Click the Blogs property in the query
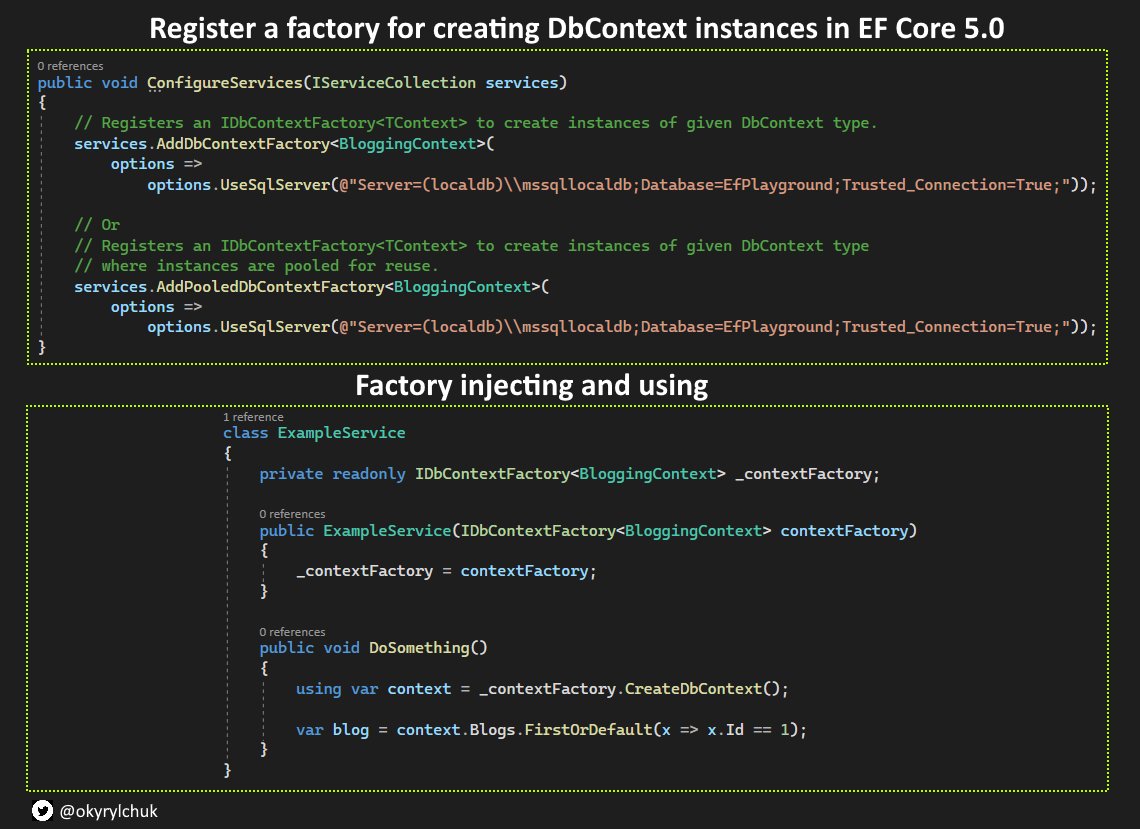This screenshot has width=1140, height=829. tap(492, 729)
